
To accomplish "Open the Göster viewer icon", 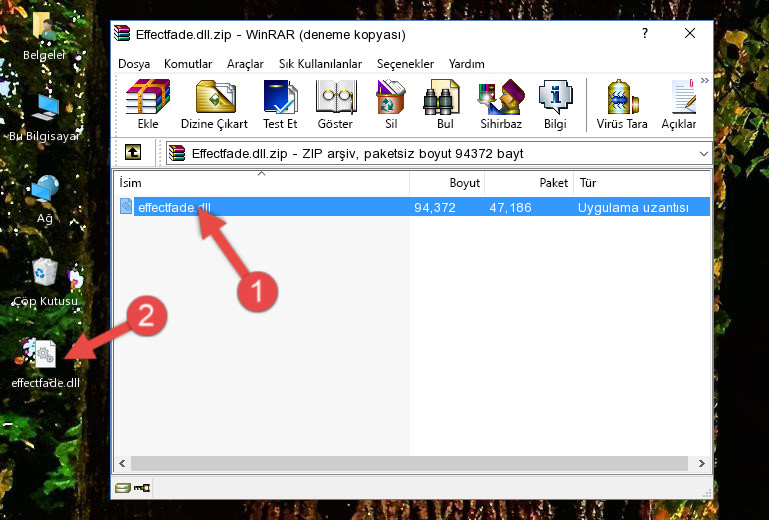I will tap(335, 104).
